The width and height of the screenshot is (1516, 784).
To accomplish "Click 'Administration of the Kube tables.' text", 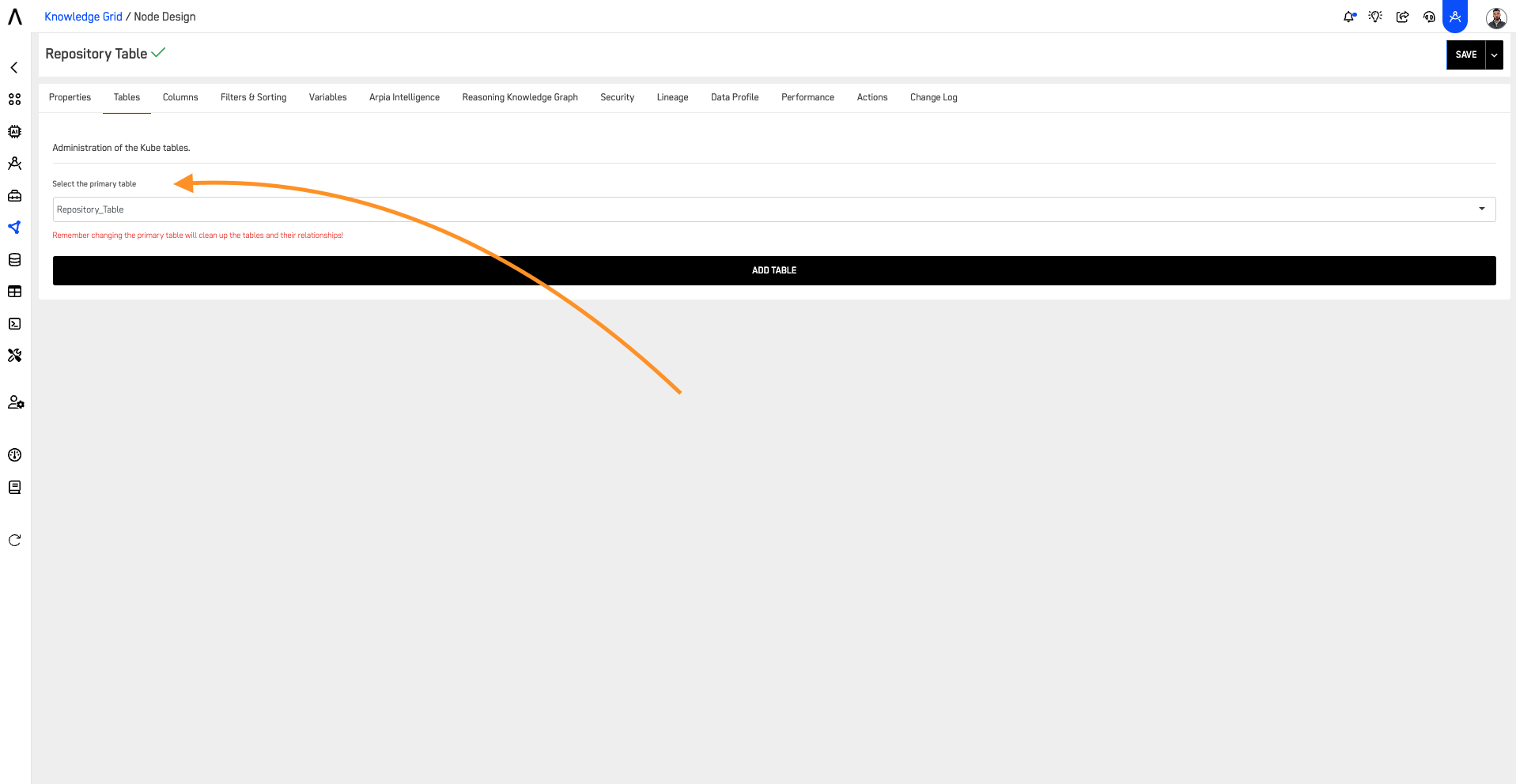I will pyautogui.click(x=121, y=148).
